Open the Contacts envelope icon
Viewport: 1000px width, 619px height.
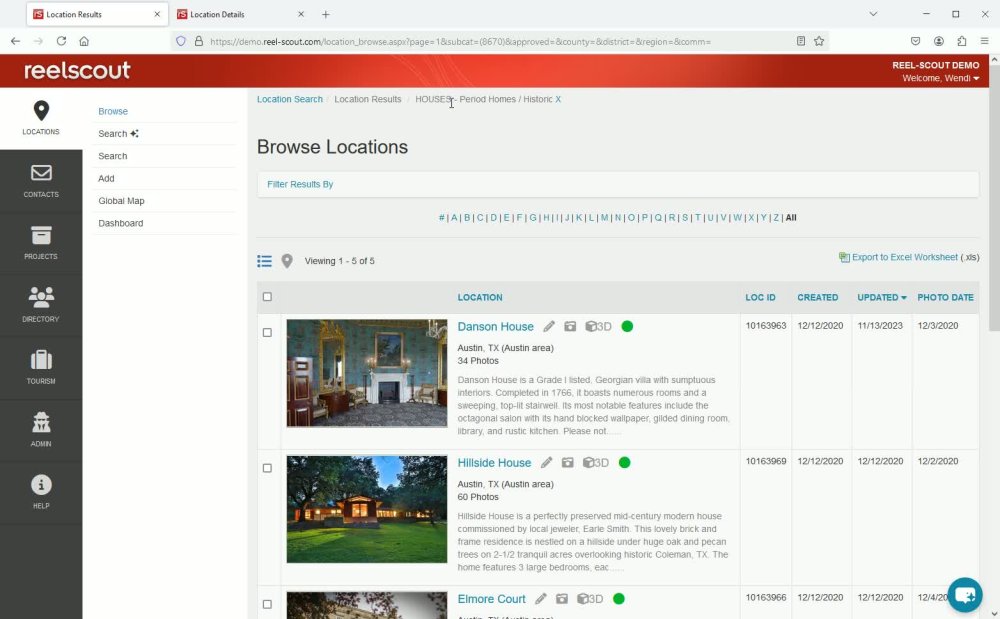(x=41, y=173)
